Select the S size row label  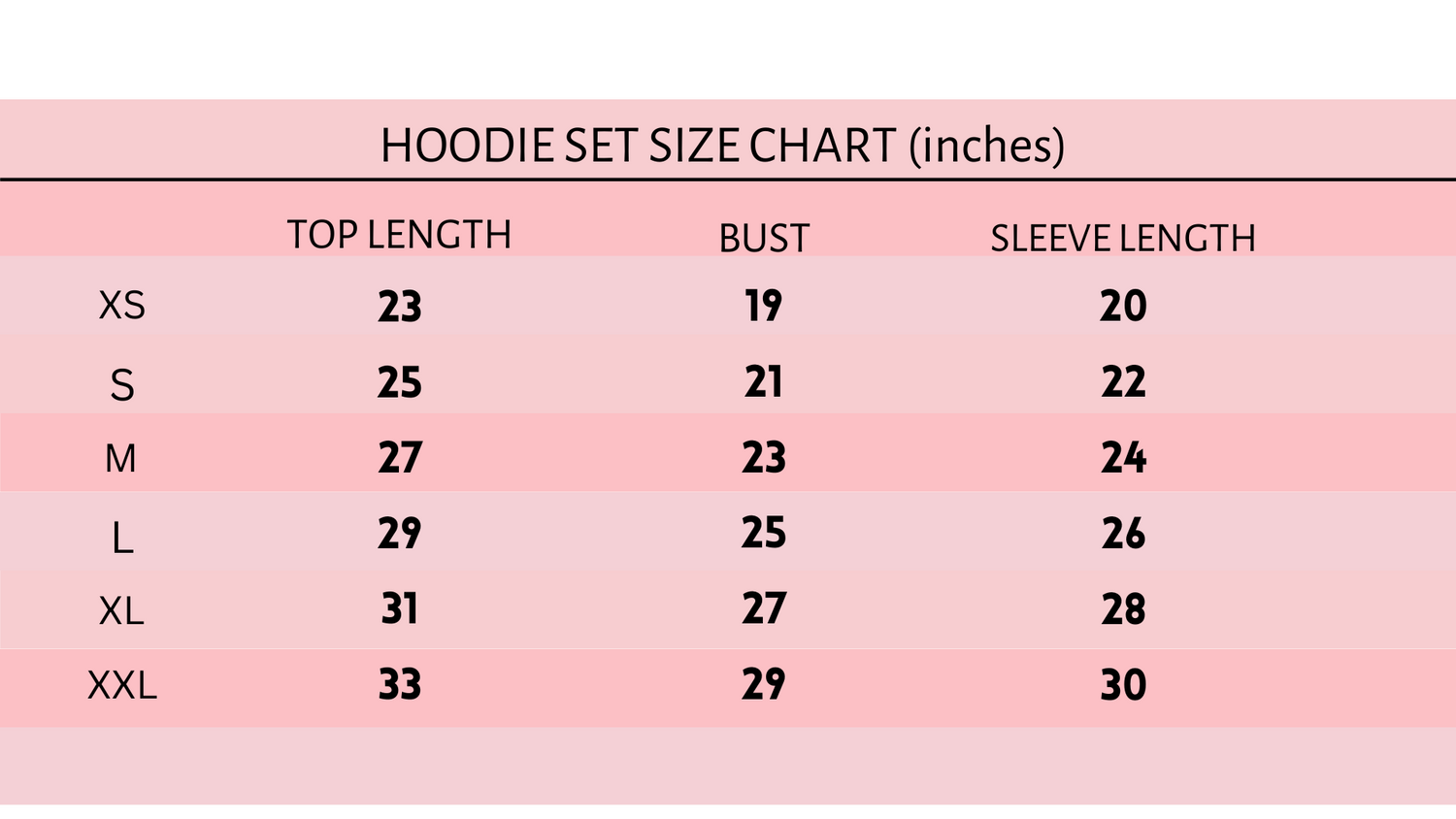pos(122,385)
